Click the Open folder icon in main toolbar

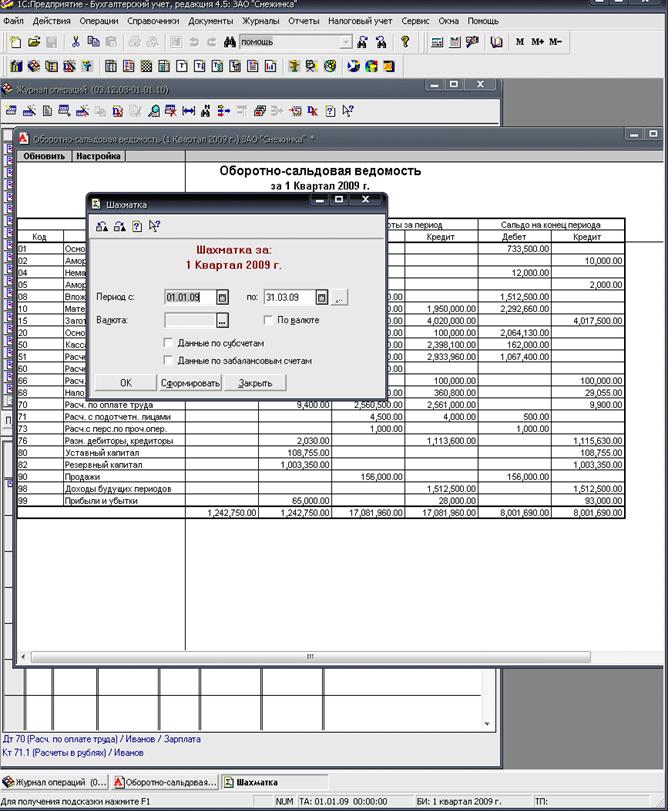click(x=34, y=42)
